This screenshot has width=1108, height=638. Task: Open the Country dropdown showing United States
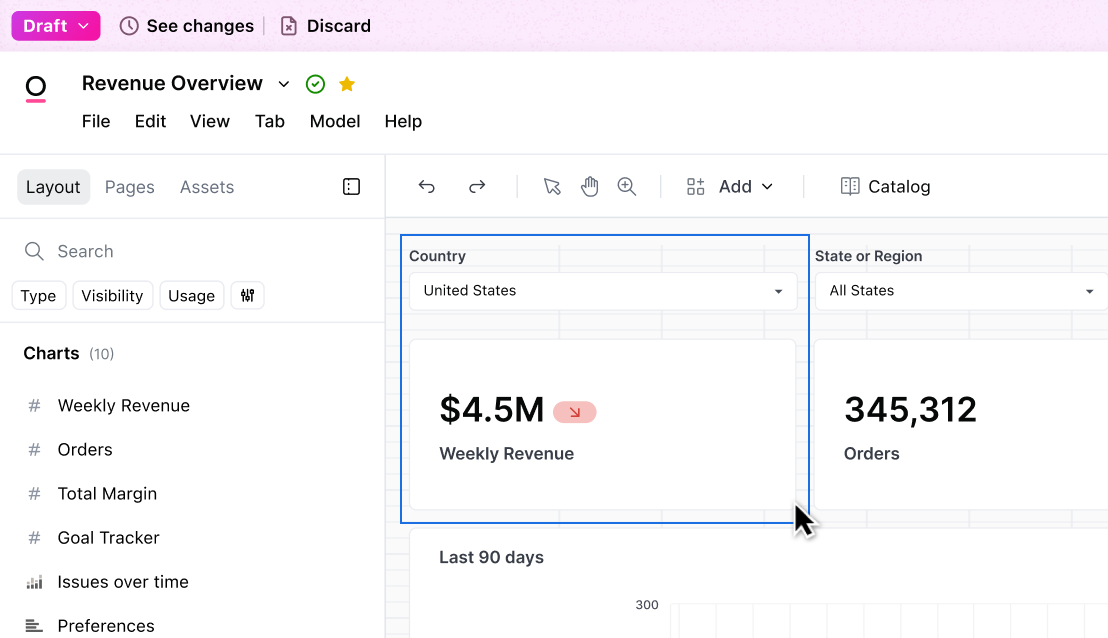coord(603,290)
